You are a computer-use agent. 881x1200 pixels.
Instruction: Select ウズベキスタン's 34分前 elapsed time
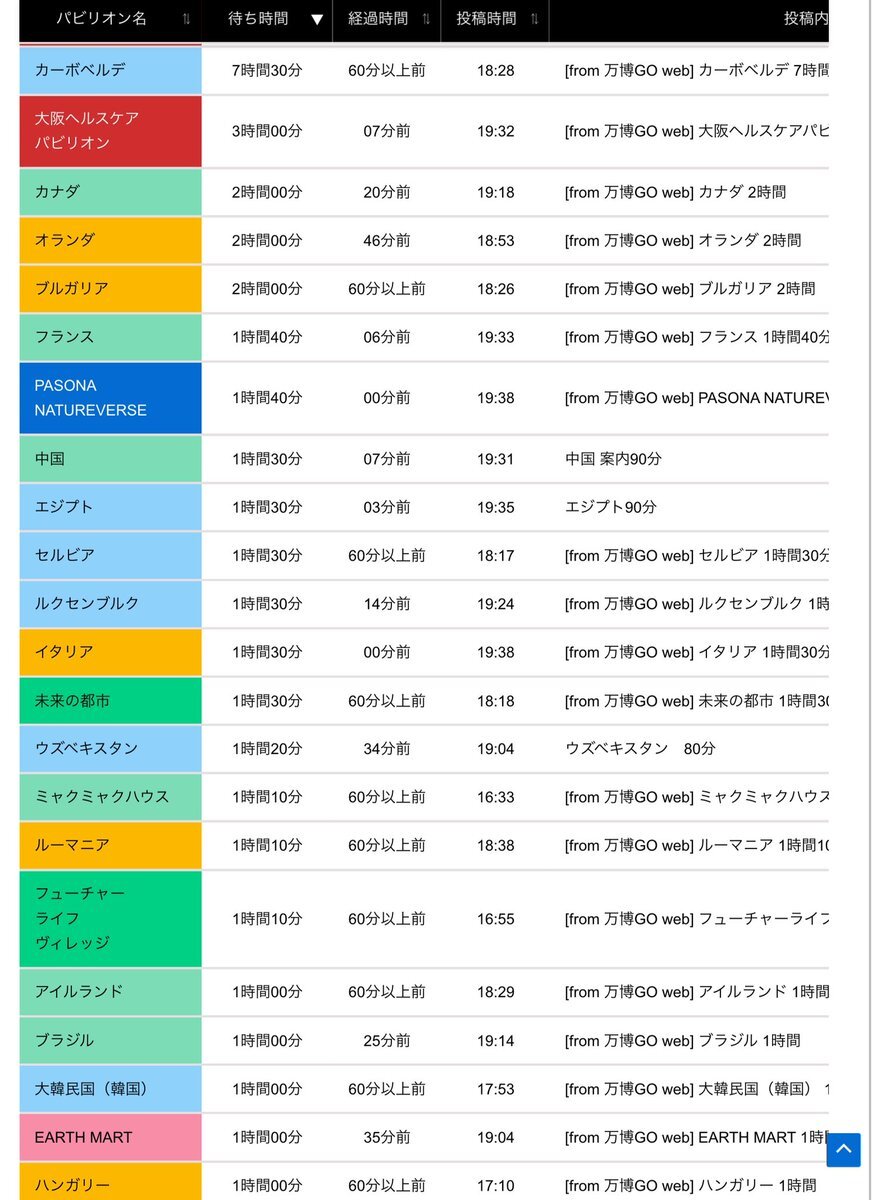coord(387,749)
